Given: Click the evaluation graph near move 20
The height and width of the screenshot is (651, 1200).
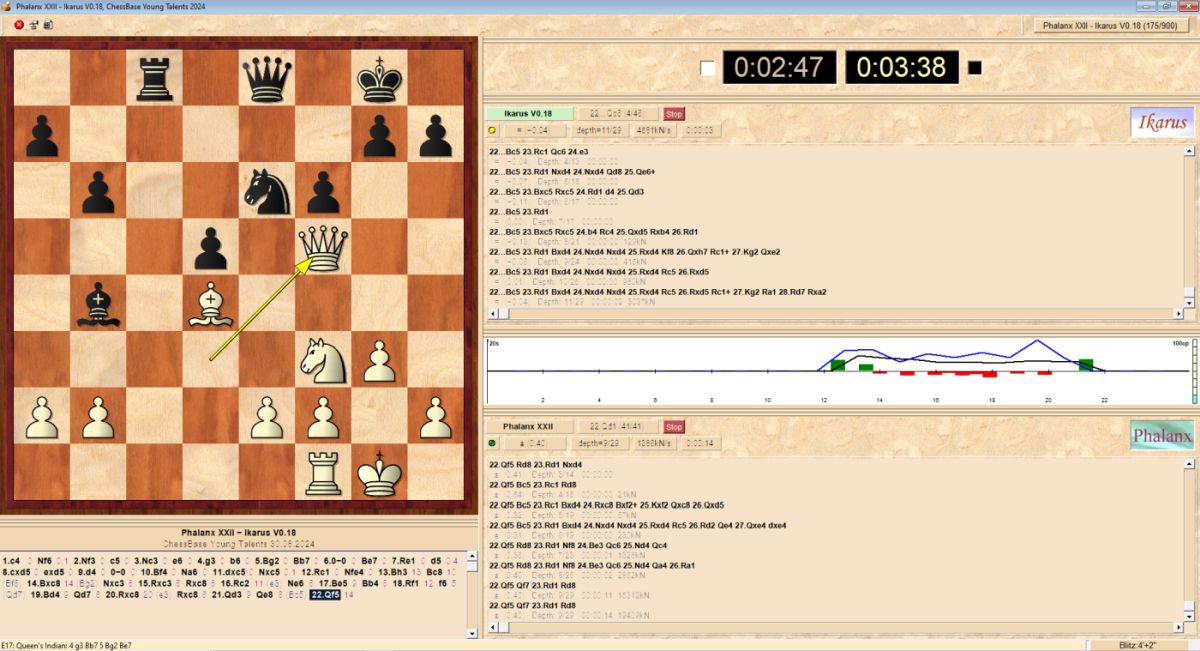Looking at the screenshot, I should click(x=1048, y=370).
